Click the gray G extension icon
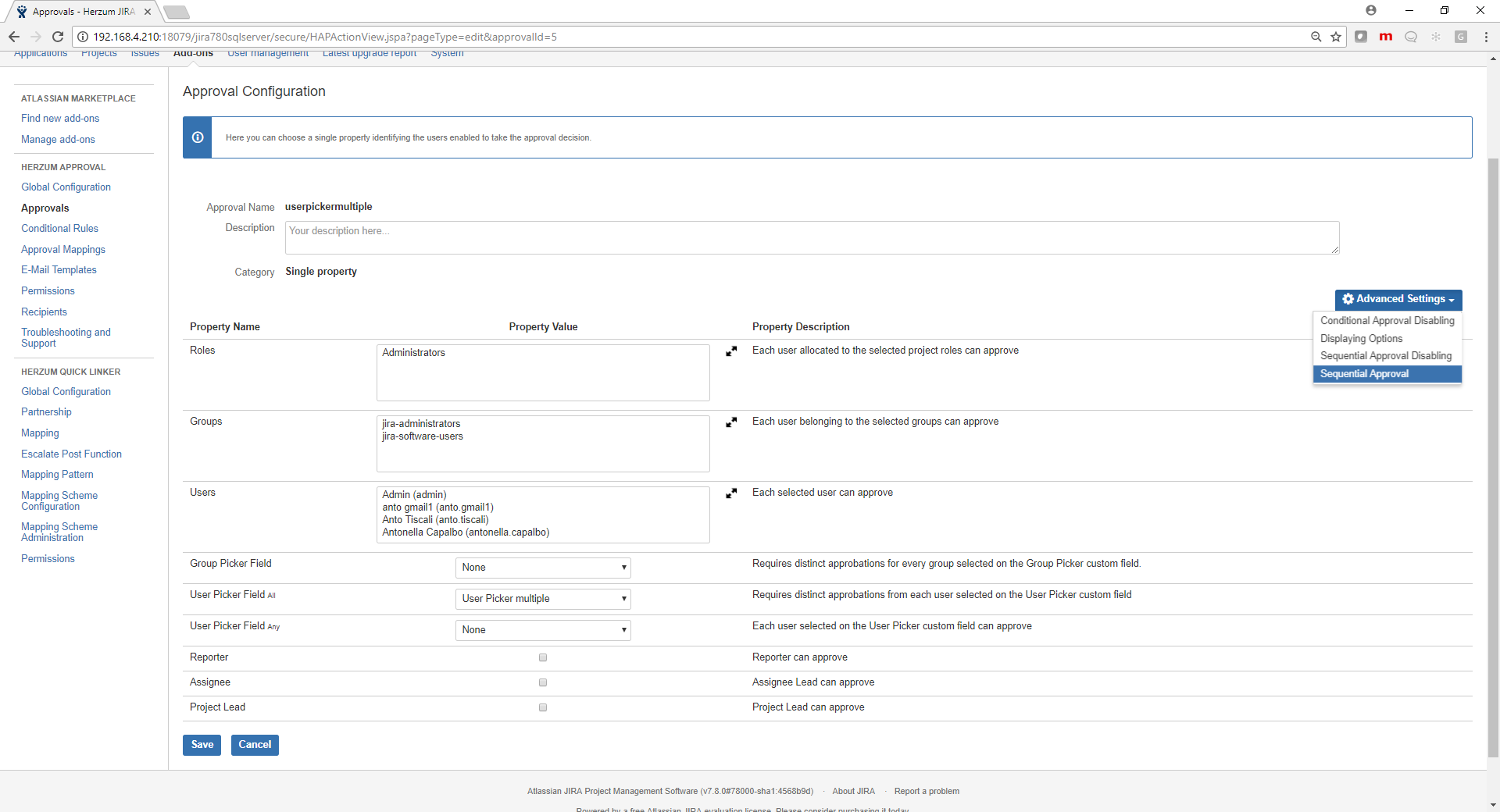This screenshot has width=1500, height=812. pyautogui.click(x=1461, y=37)
